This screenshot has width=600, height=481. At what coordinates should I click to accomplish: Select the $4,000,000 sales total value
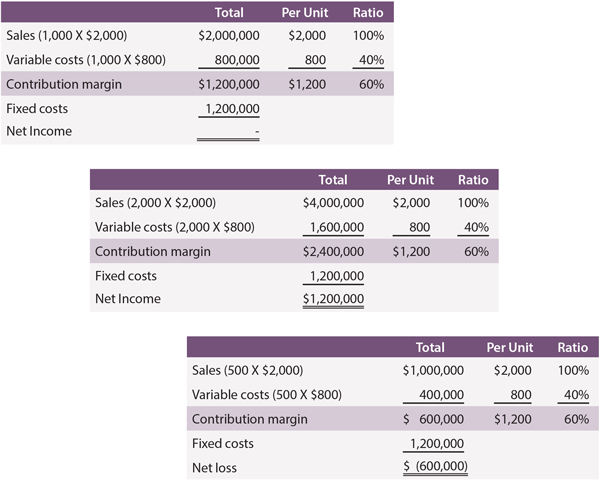[x=333, y=203]
